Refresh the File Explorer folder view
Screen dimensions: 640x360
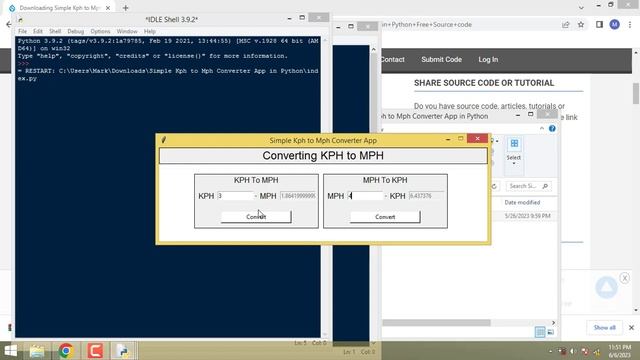pyautogui.click(x=494, y=186)
